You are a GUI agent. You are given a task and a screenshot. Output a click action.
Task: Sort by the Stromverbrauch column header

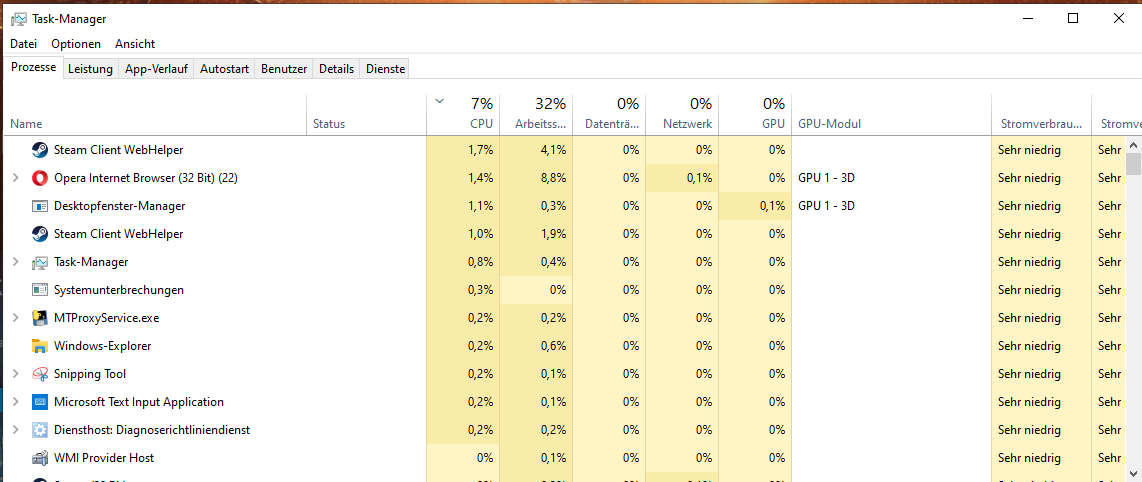tap(1041, 114)
